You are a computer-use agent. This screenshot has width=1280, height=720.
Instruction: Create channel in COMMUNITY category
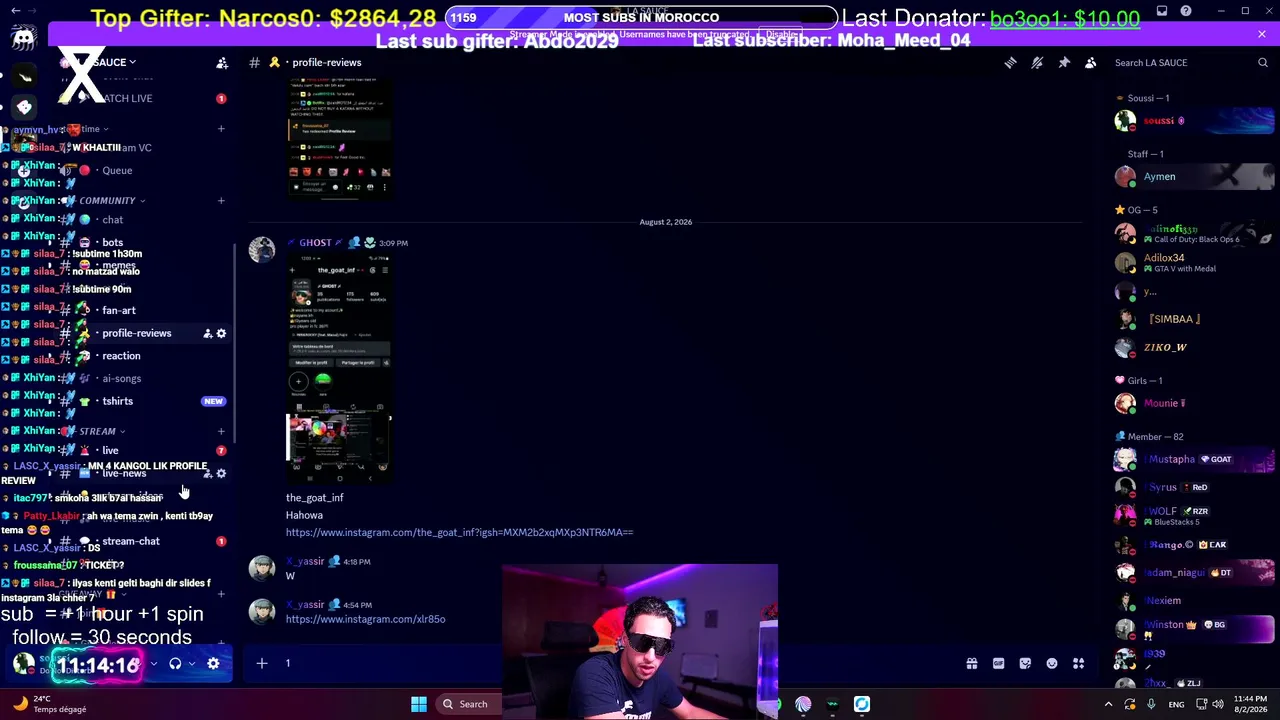point(221,201)
